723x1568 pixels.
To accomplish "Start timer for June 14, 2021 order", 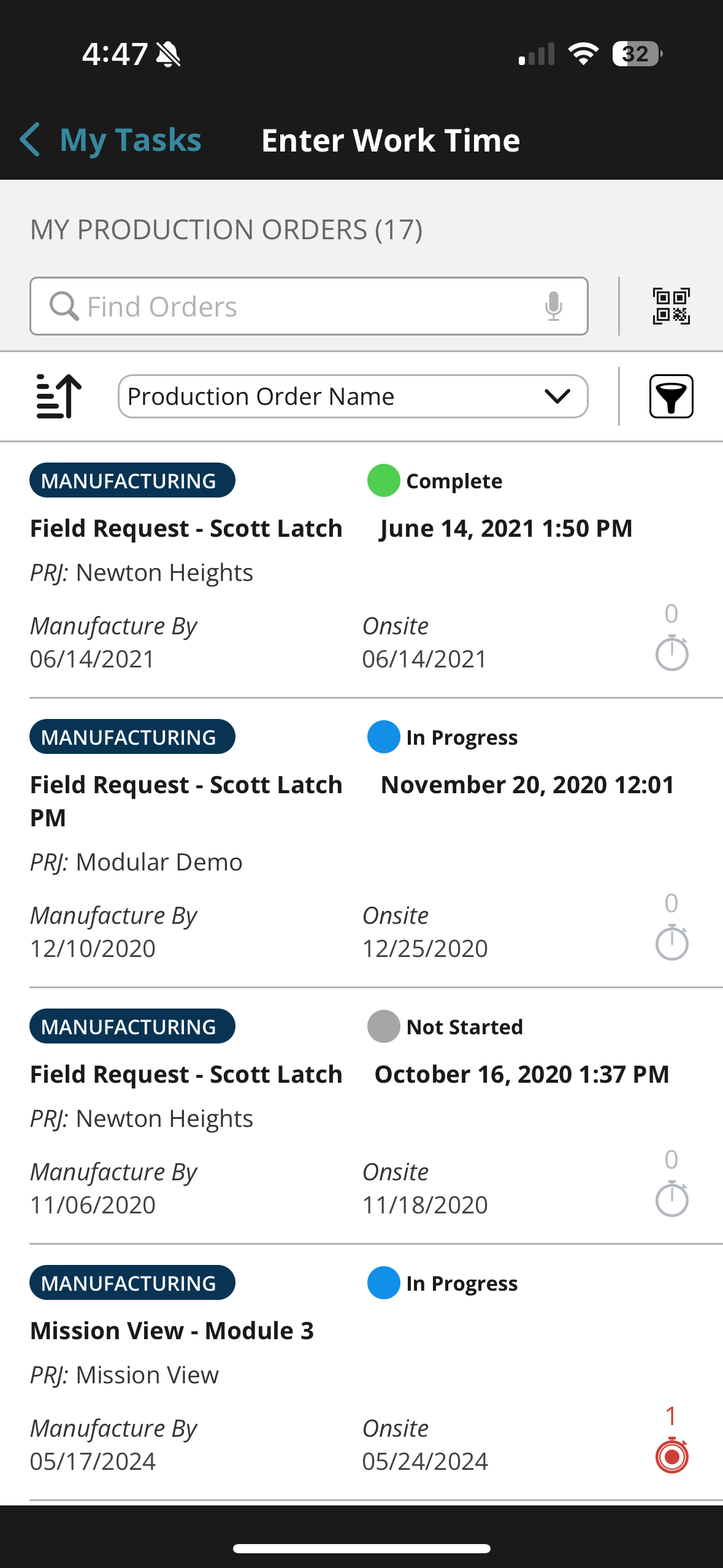I will click(x=671, y=653).
